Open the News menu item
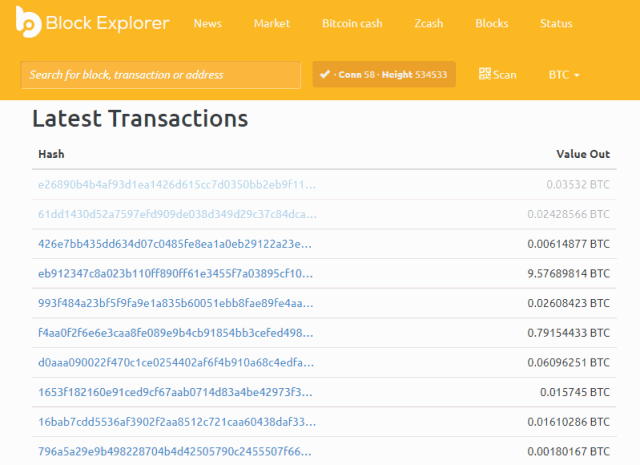 coord(207,23)
